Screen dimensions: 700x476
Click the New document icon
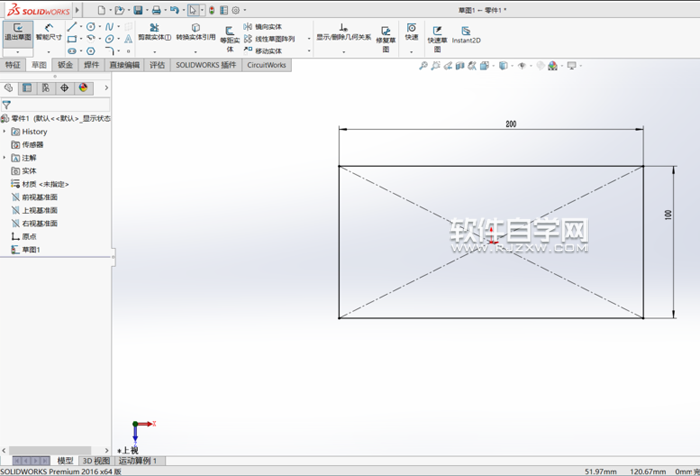point(102,10)
